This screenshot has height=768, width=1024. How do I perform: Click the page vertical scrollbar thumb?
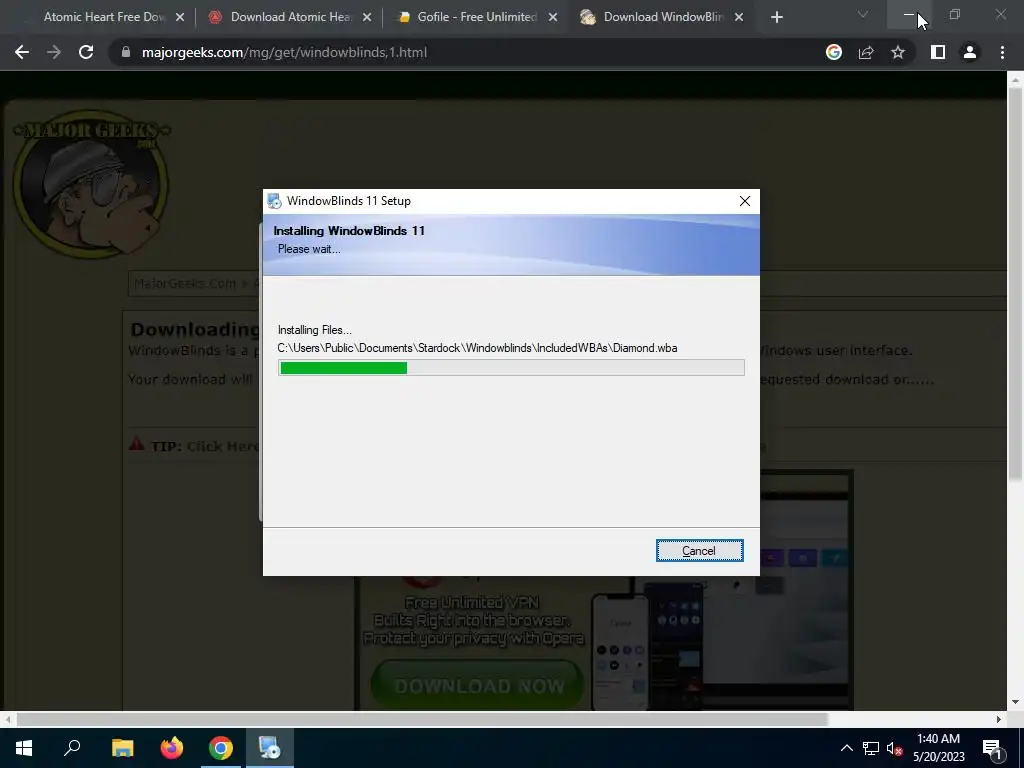point(1015,284)
